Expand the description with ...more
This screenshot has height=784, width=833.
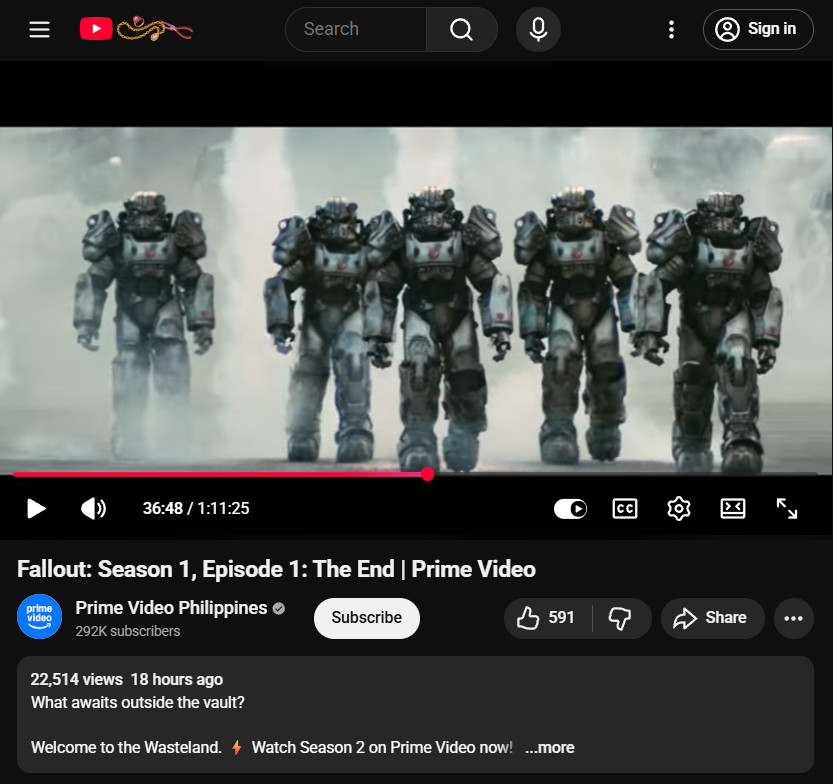click(549, 747)
